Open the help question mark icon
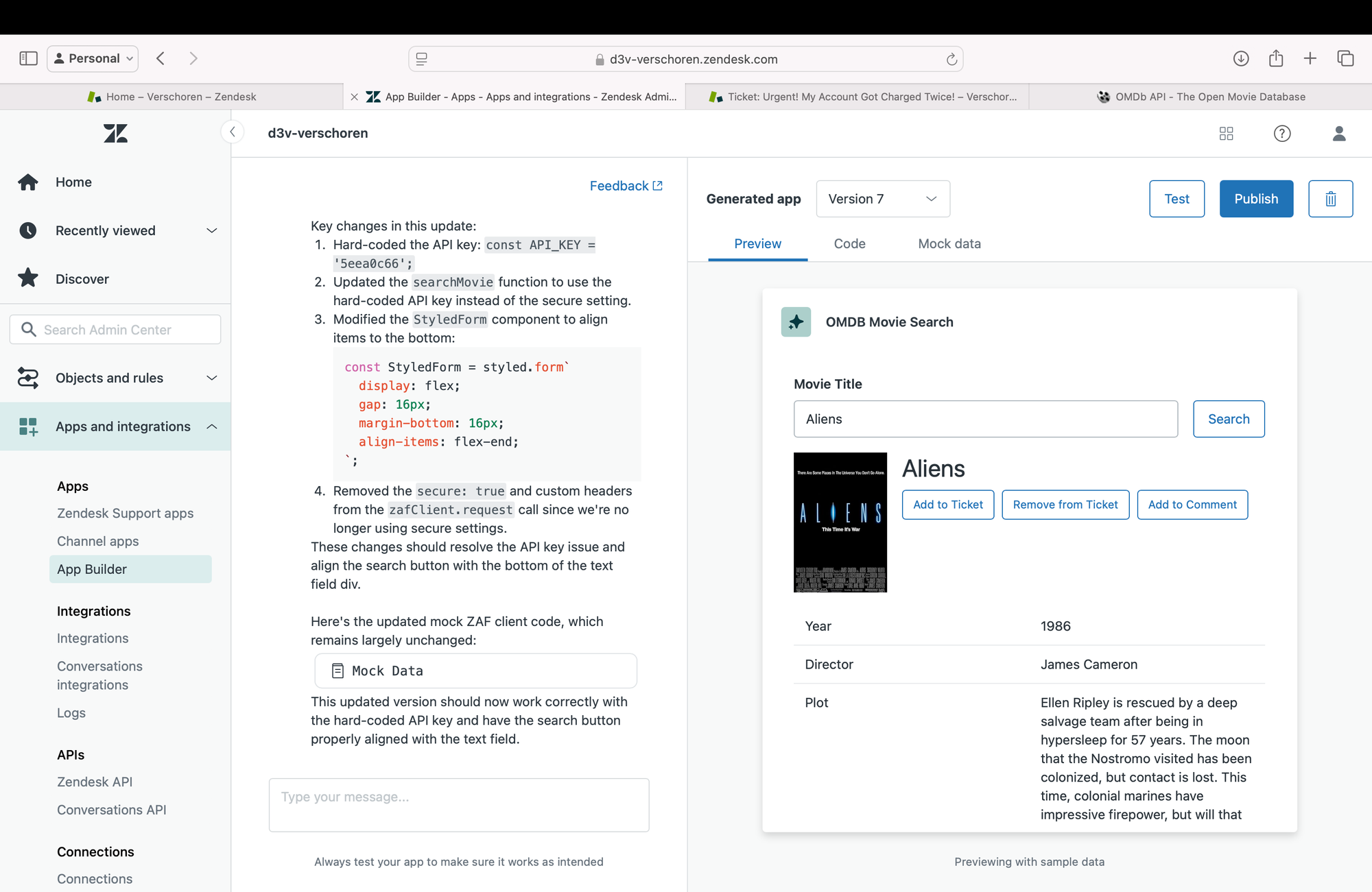Image resolution: width=1372 pixels, height=892 pixels. click(x=1282, y=134)
